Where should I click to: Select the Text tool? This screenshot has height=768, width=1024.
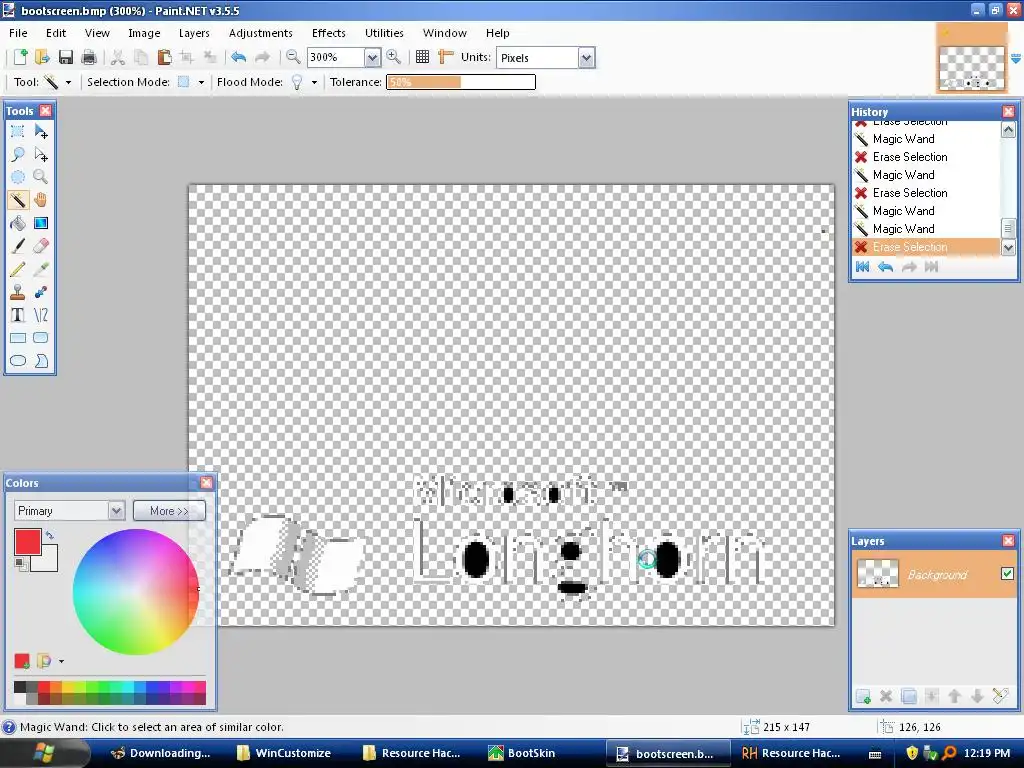tap(18, 315)
